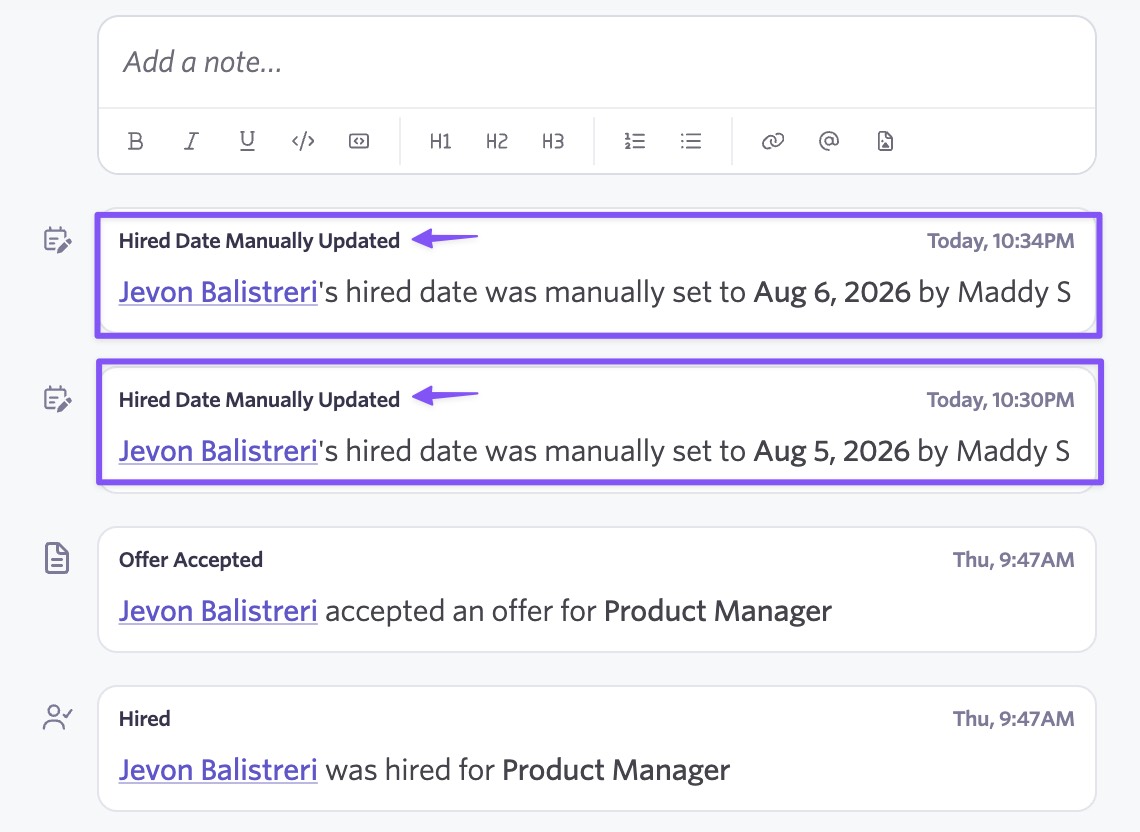This screenshot has width=1140, height=832.
Task: Mention someone with the @ icon
Action: pos(829,141)
